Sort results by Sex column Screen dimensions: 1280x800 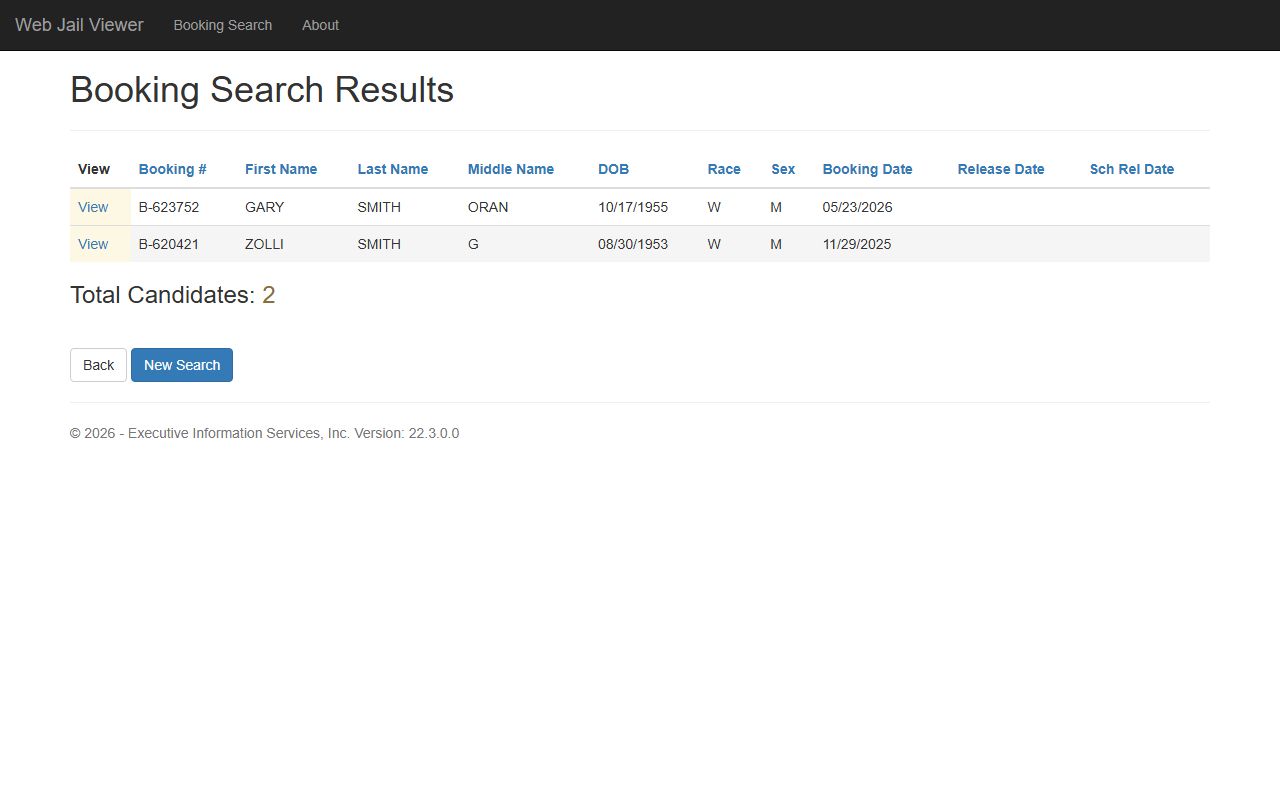pyautogui.click(x=783, y=169)
